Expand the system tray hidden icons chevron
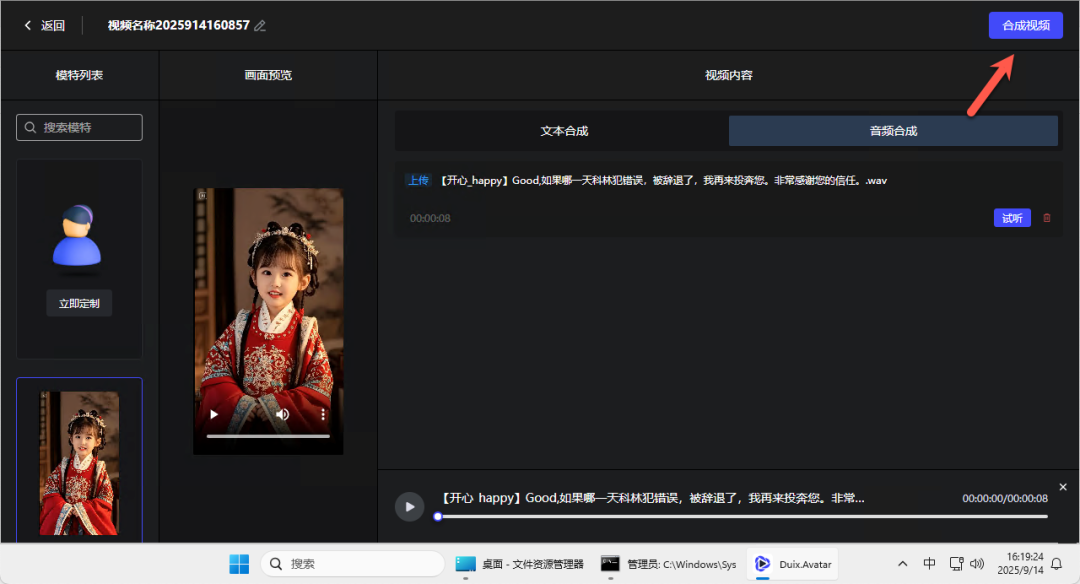The width and height of the screenshot is (1080, 584). [x=903, y=564]
